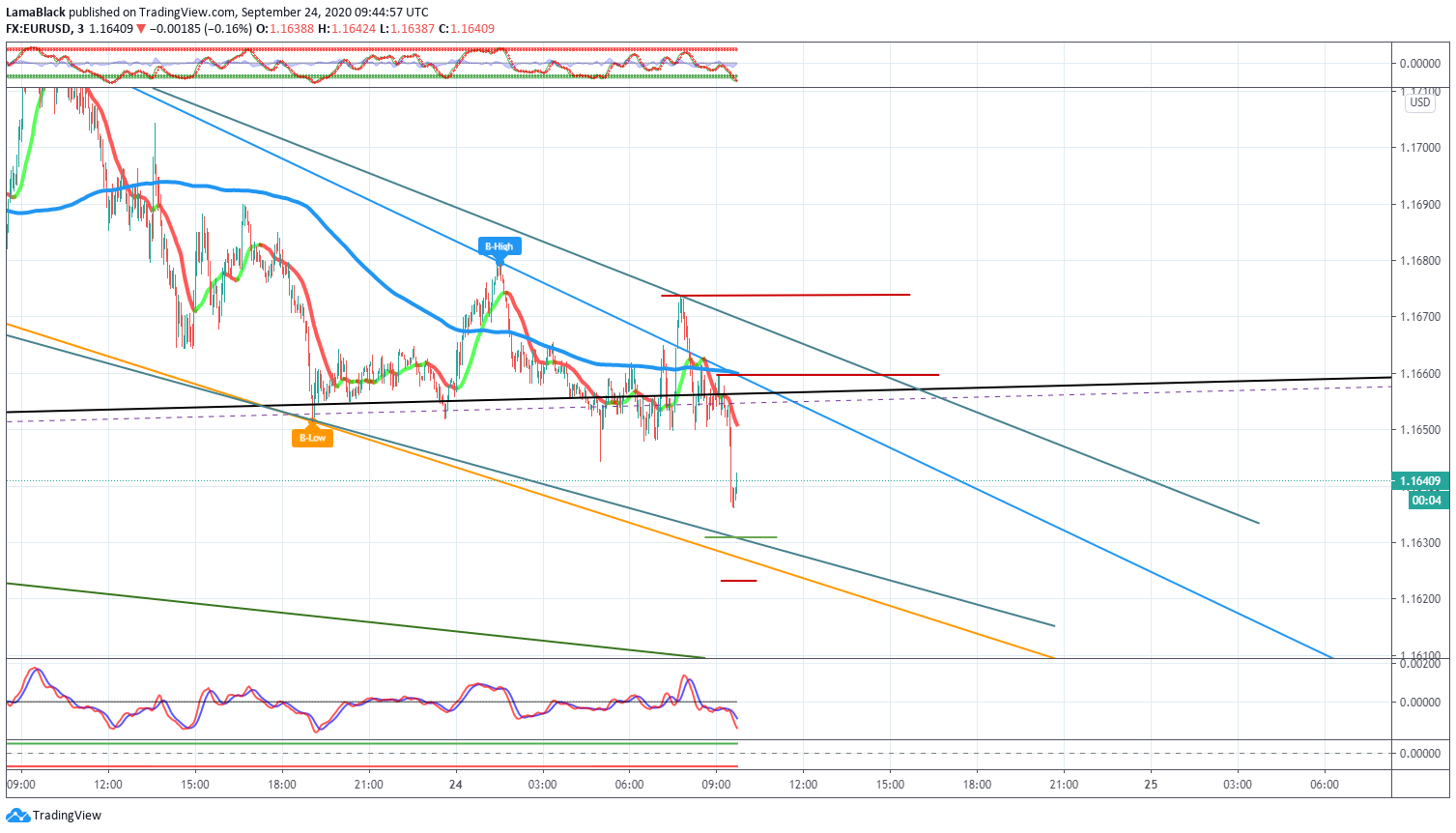Screen dimensions: 1456x833
Task: Click the 0.00200 oscillator axis label
Action: pyautogui.click(x=1419, y=664)
